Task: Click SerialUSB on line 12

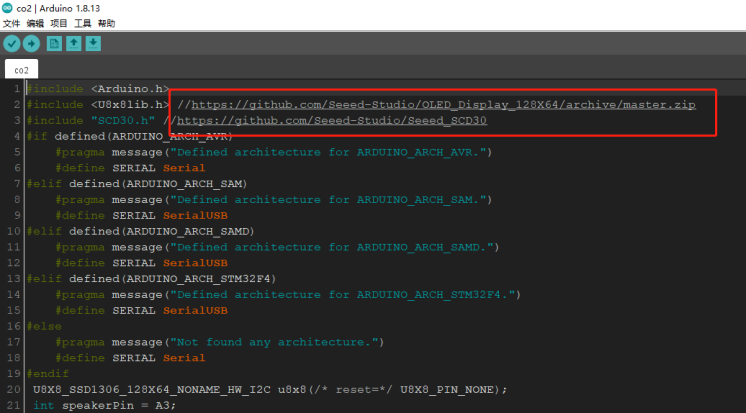Action: pyautogui.click(x=195, y=263)
